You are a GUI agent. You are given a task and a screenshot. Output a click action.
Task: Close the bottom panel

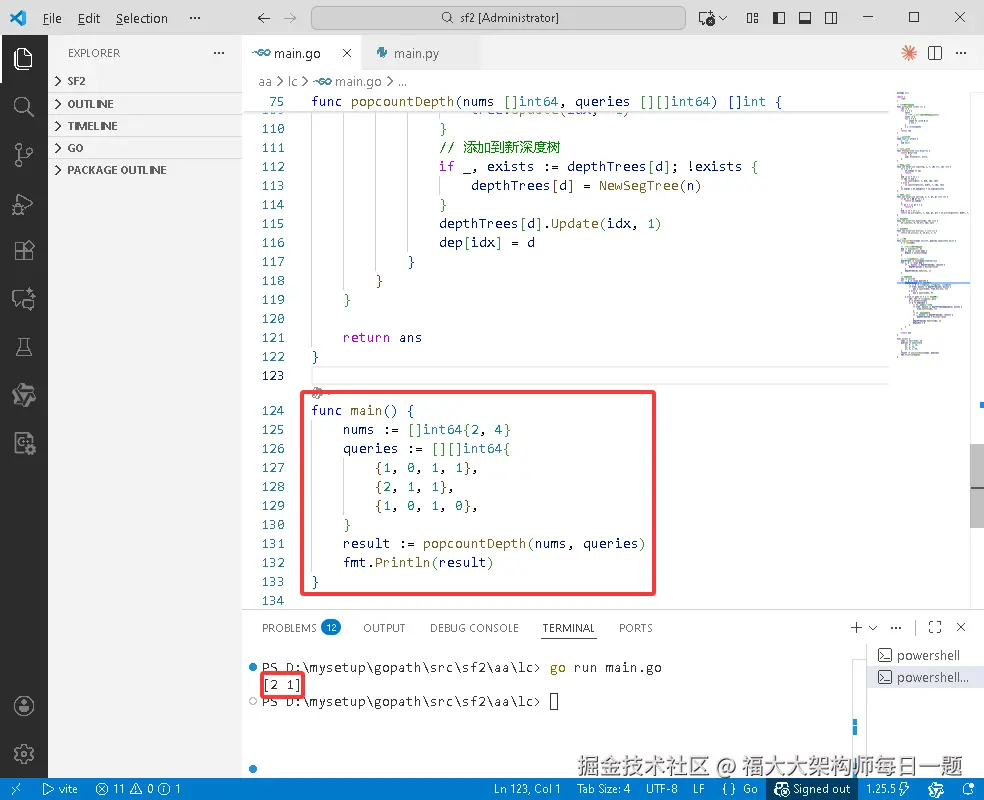[961, 627]
